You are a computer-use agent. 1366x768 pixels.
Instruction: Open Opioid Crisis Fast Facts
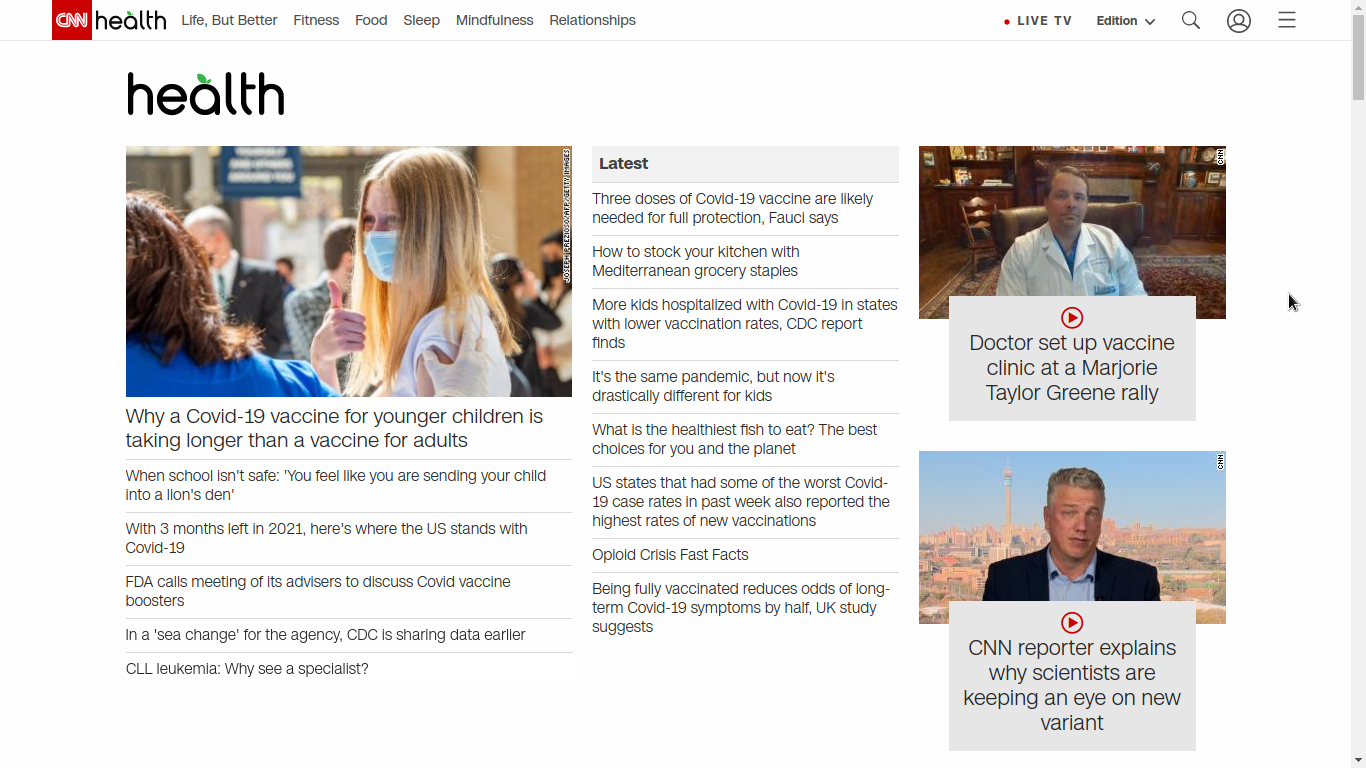(670, 555)
